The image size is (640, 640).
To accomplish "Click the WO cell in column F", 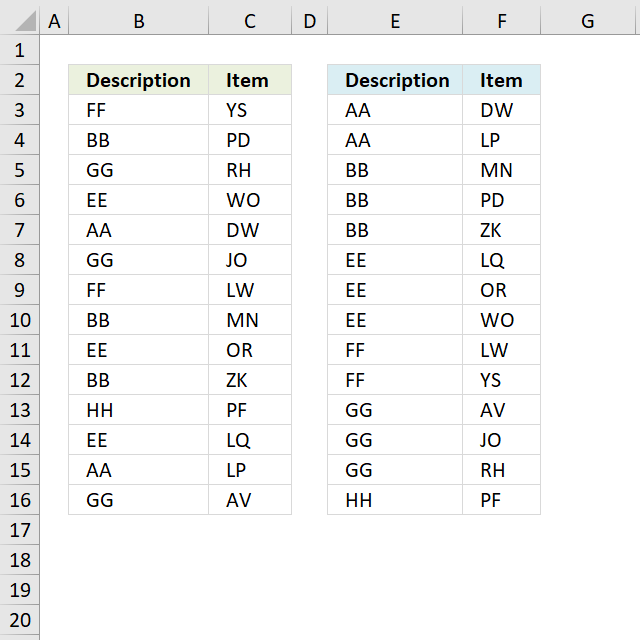I will tap(502, 320).
